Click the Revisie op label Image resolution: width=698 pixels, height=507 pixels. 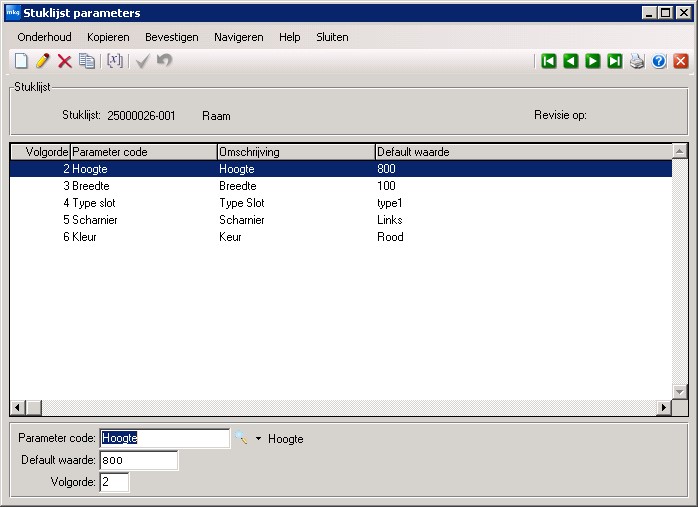click(x=560, y=115)
